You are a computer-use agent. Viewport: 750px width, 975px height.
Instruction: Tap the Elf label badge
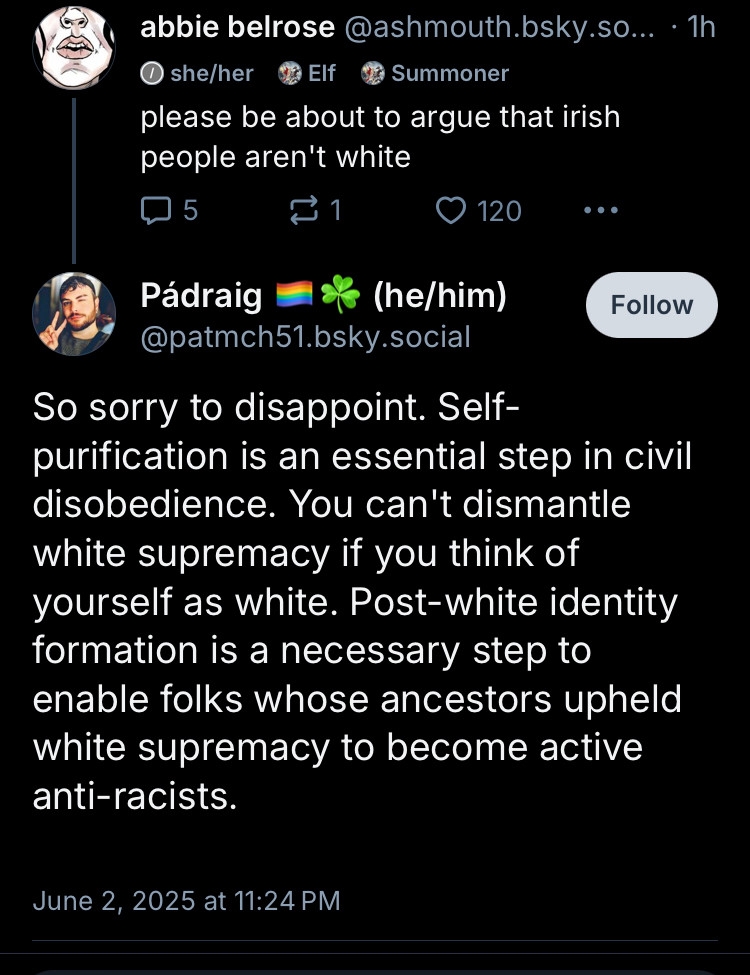[x=307, y=73]
